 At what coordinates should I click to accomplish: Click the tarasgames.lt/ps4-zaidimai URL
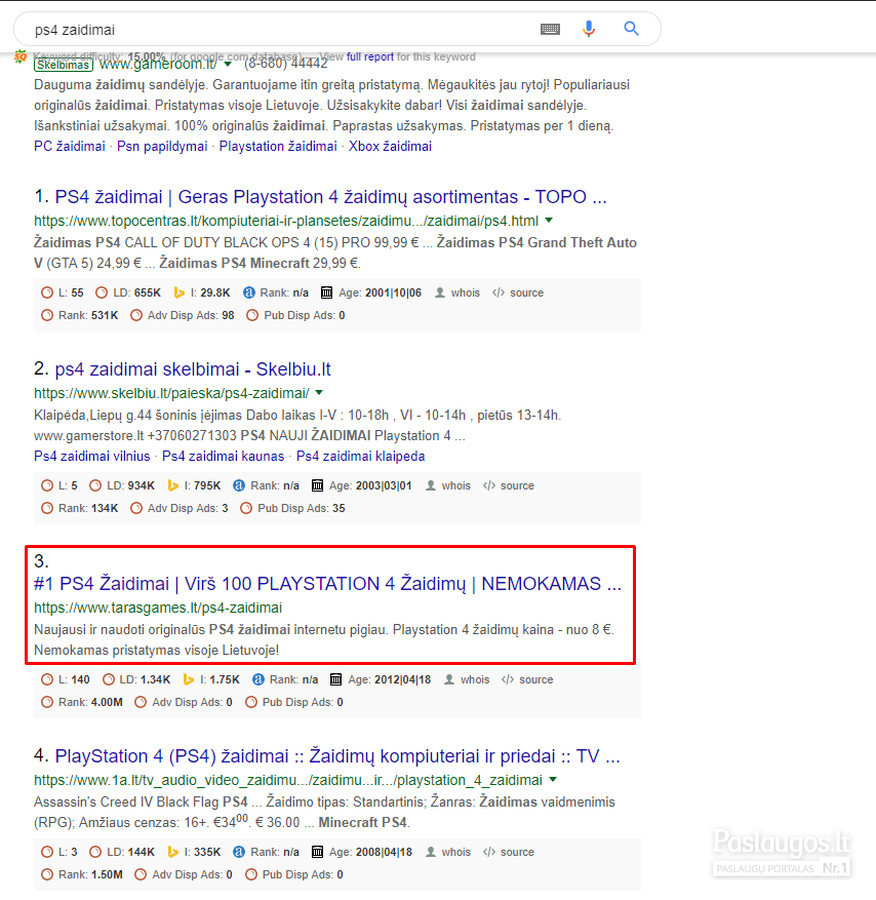158,607
